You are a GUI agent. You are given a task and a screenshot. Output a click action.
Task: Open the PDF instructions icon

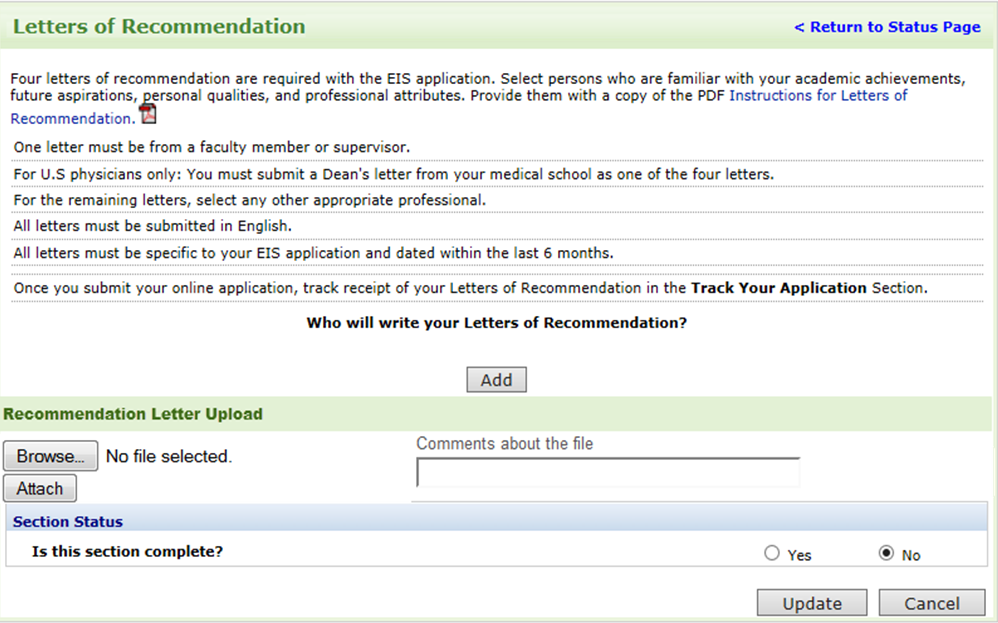(x=148, y=114)
